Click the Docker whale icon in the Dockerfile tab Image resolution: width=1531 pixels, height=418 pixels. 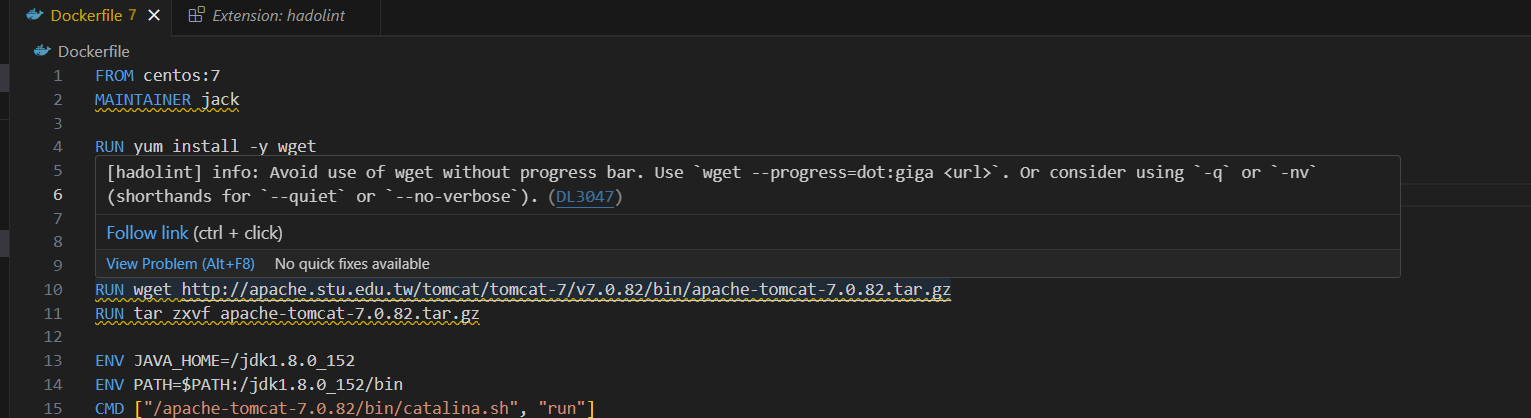tap(34, 15)
